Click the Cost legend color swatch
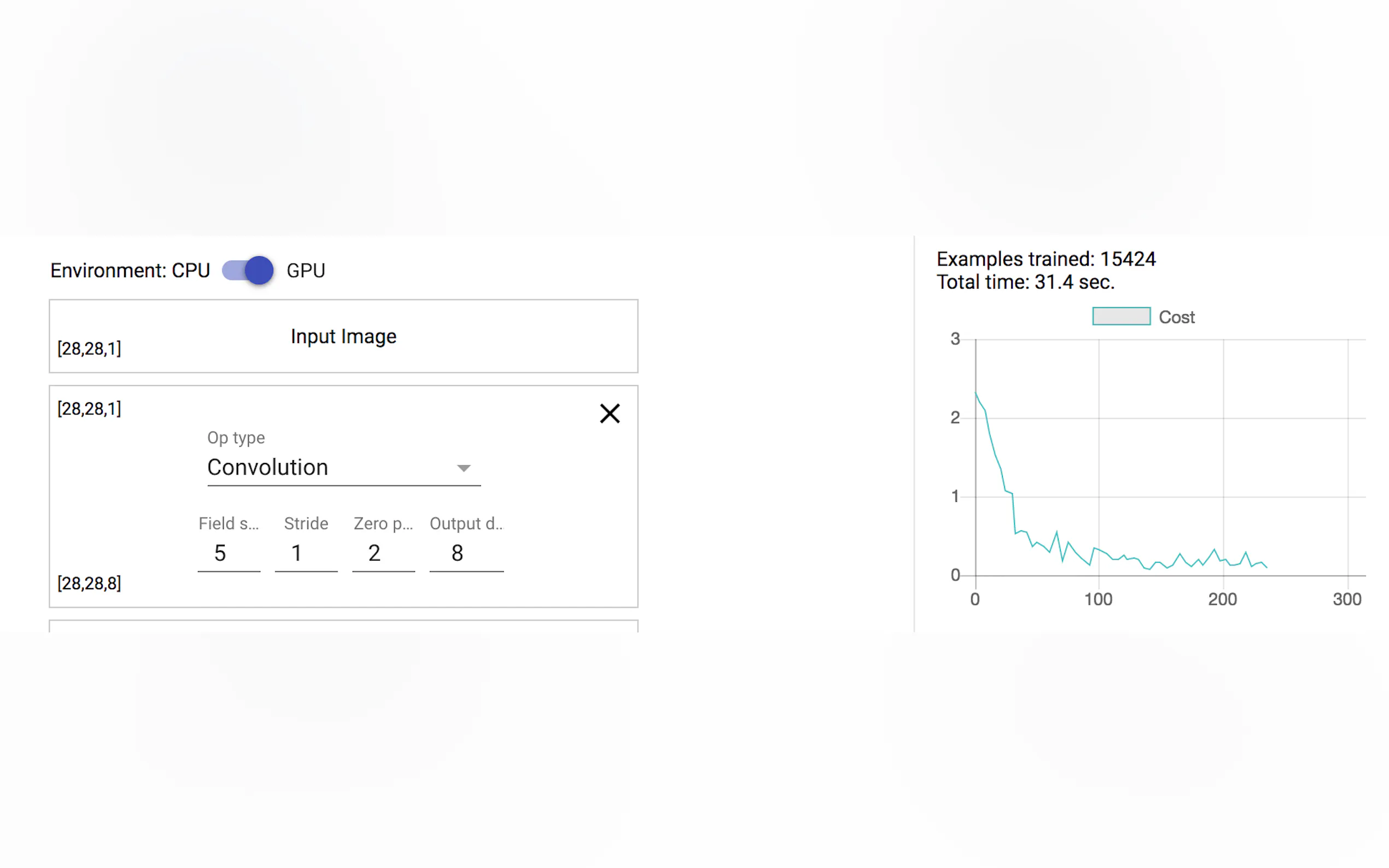This screenshot has height=868, width=1389. 1121,316
